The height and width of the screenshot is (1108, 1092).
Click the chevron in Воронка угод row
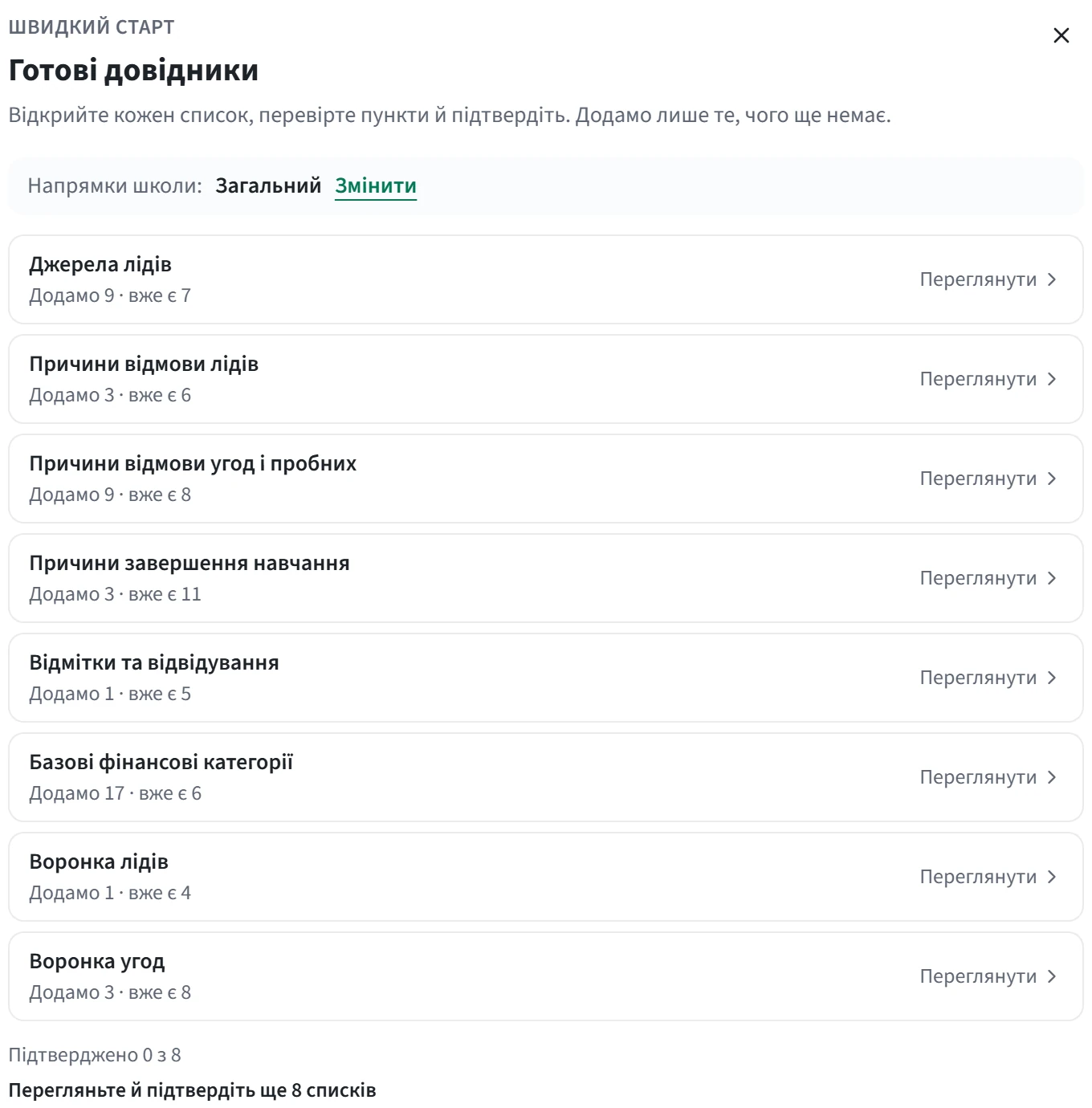click(x=1052, y=976)
